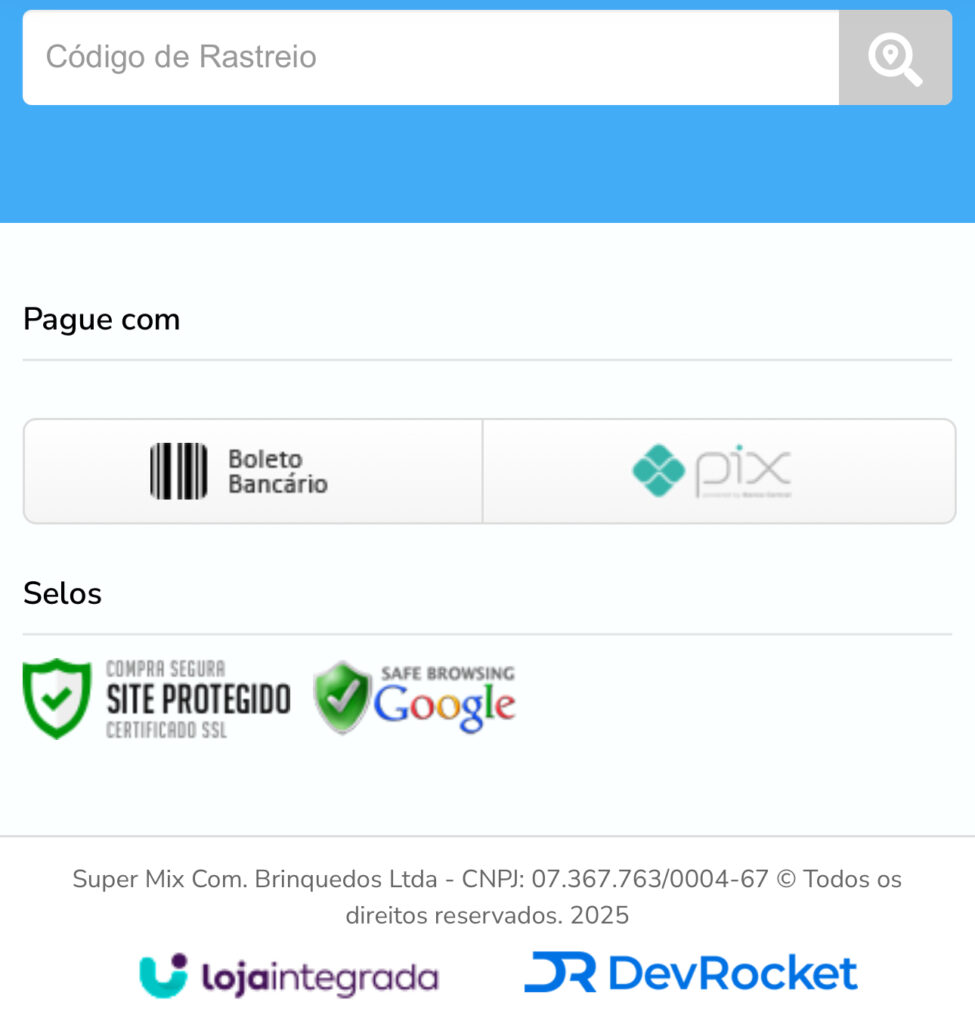Viewport: 975px width, 1024px height.
Task: Click the pix wordmark text
Action: coord(743,471)
